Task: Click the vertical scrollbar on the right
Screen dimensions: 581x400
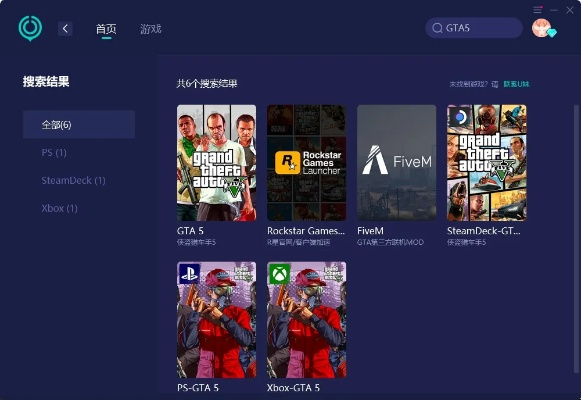Action: coord(576,239)
